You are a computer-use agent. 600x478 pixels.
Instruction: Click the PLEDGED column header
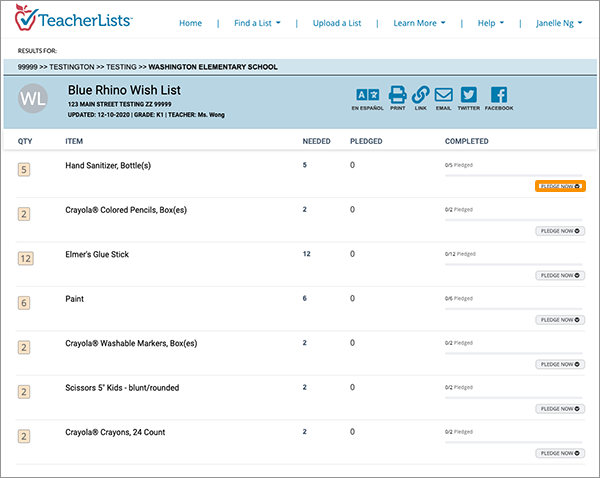(366, 141)
